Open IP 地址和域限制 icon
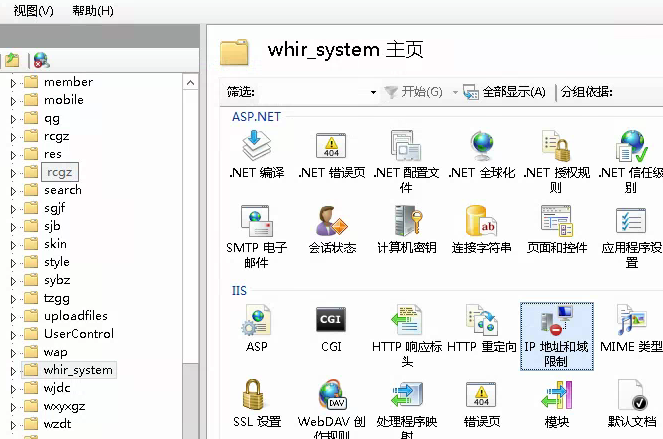Image resolution: width=663 pixels, height=439 pixels. 557,321
